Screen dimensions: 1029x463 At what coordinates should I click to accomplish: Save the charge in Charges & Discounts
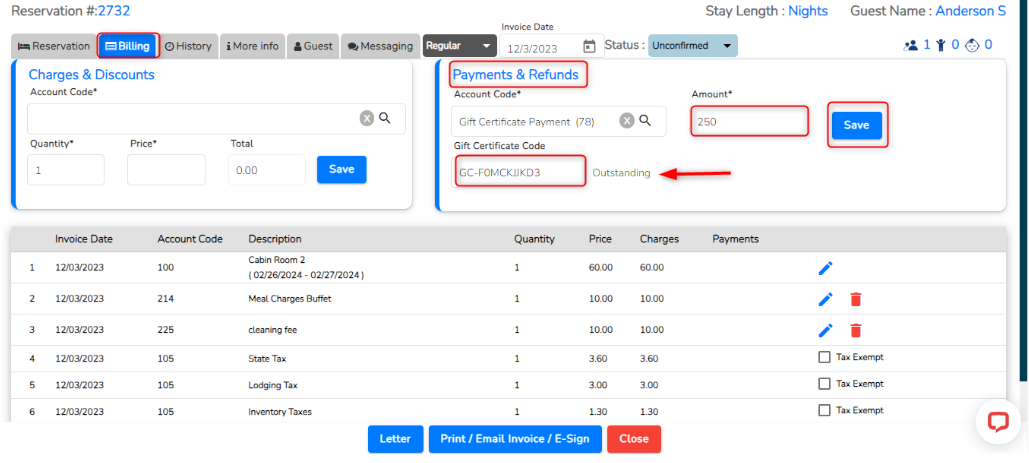pyautogui.click(x=341, y=169)
